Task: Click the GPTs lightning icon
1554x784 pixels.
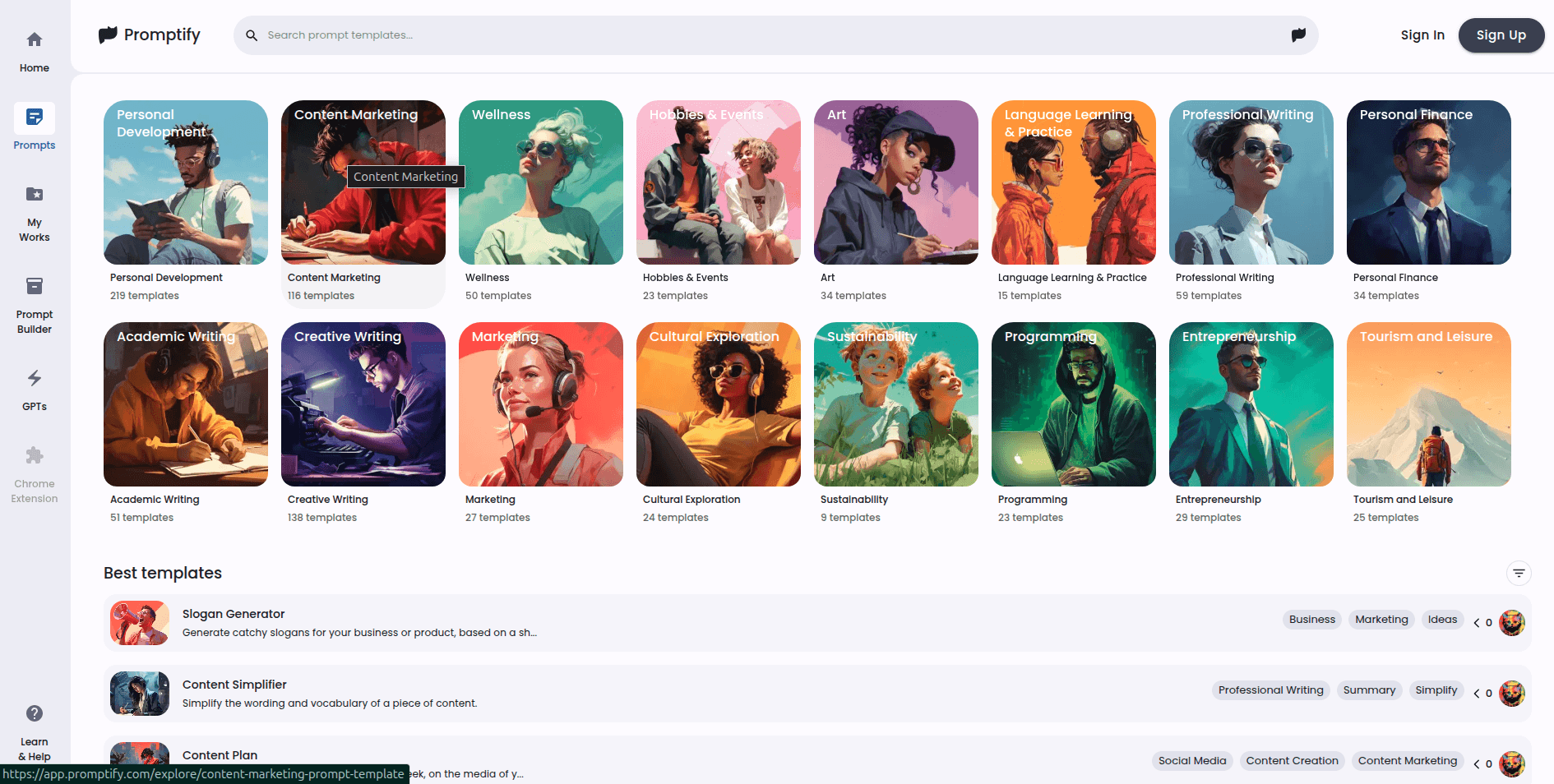Action: pos(34,379)
